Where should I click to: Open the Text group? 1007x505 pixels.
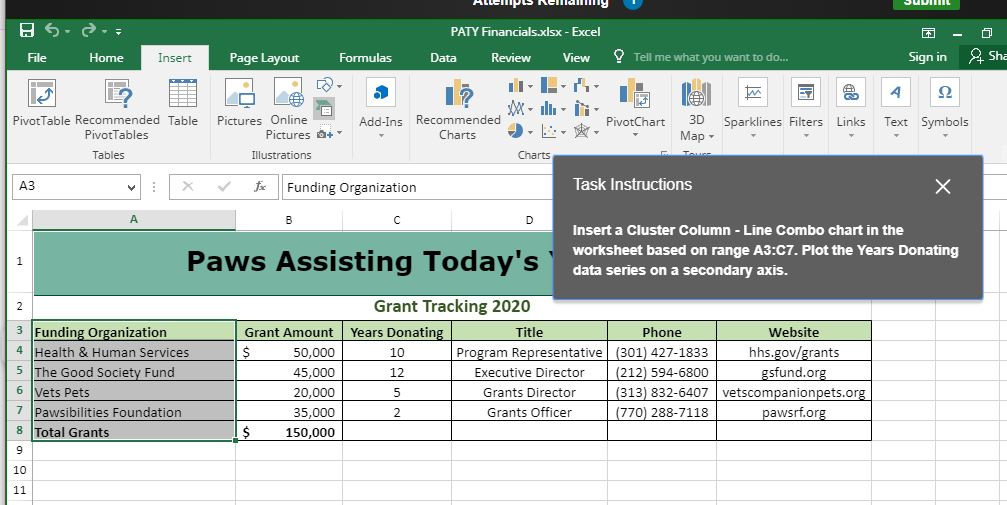coord(895,107)
